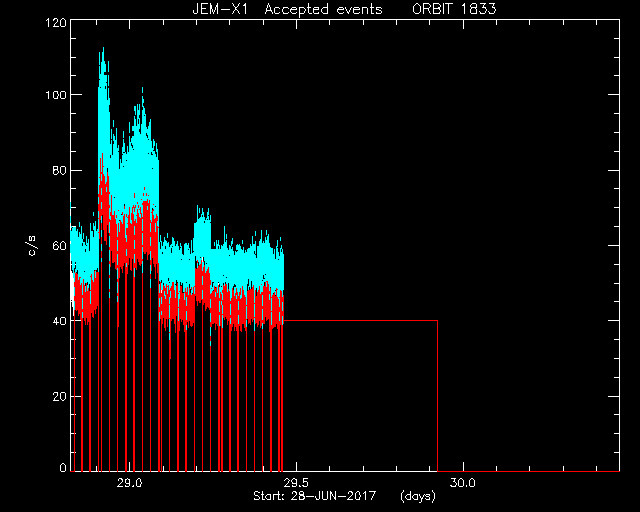Click the y-axis tick label 80
The height and width of the screenshot is (512, 640).
[x=59, y=170]
